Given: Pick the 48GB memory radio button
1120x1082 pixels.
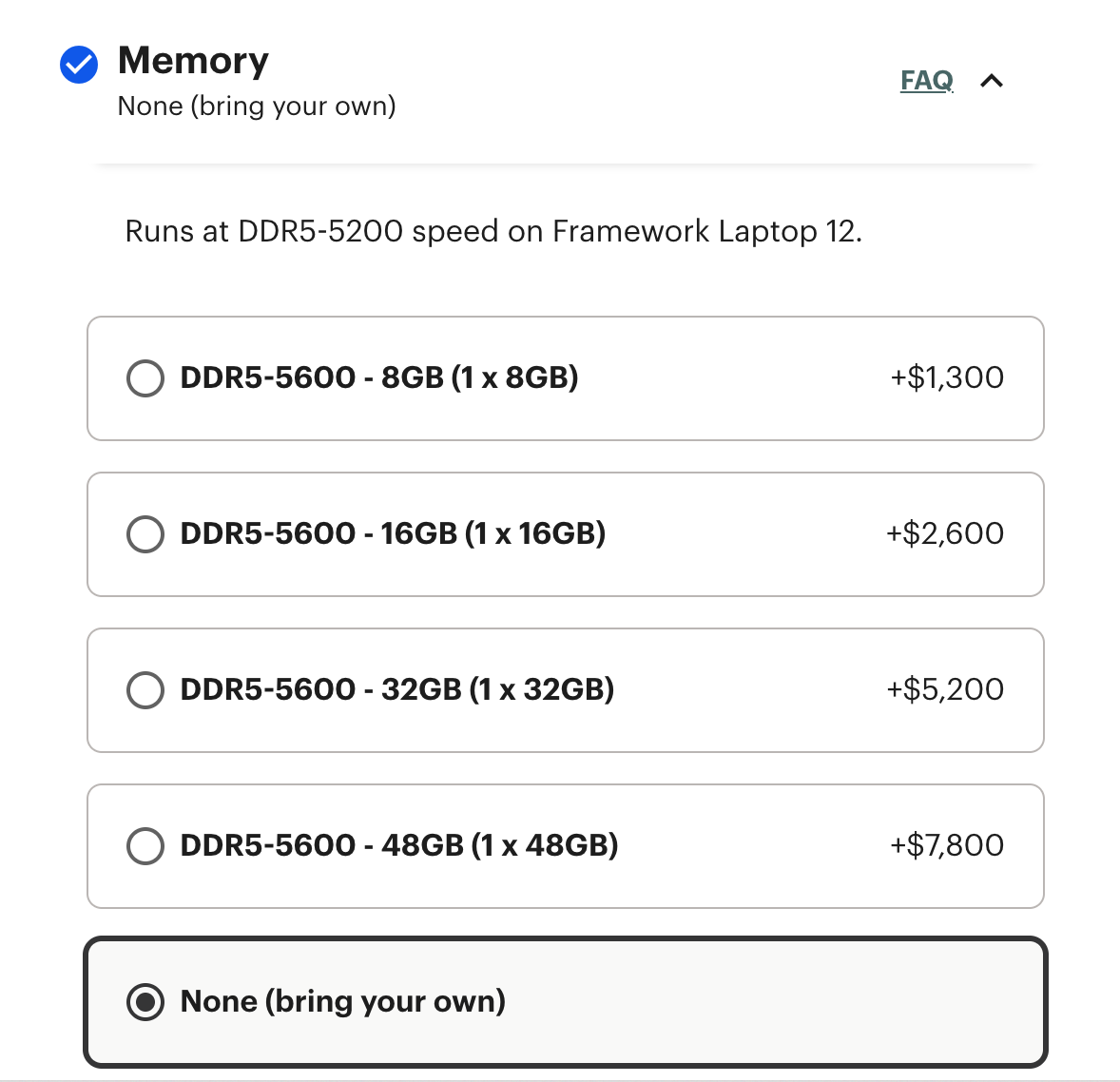Looking at the screenshot, I should pos(145,846).
